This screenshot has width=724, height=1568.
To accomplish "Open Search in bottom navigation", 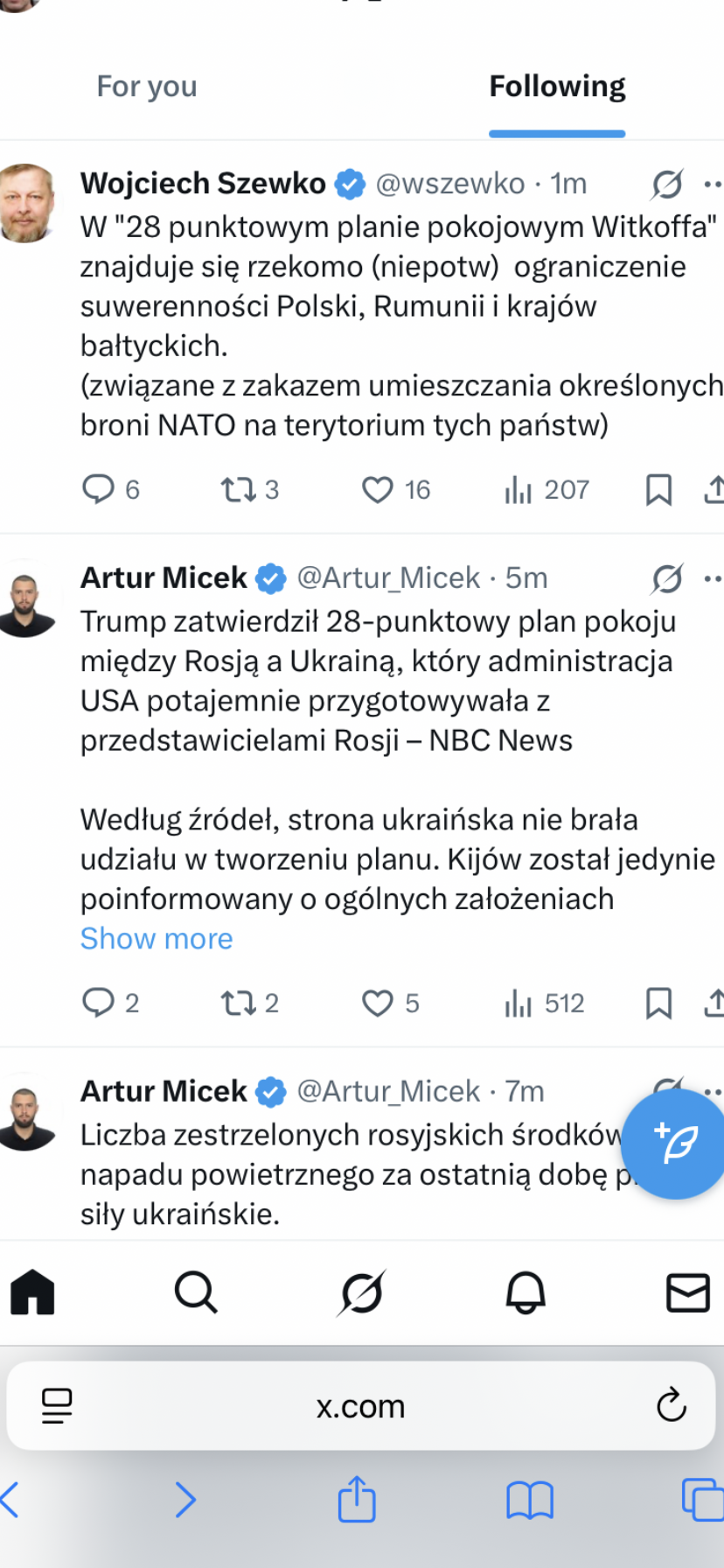I will tap(196, 1291).
